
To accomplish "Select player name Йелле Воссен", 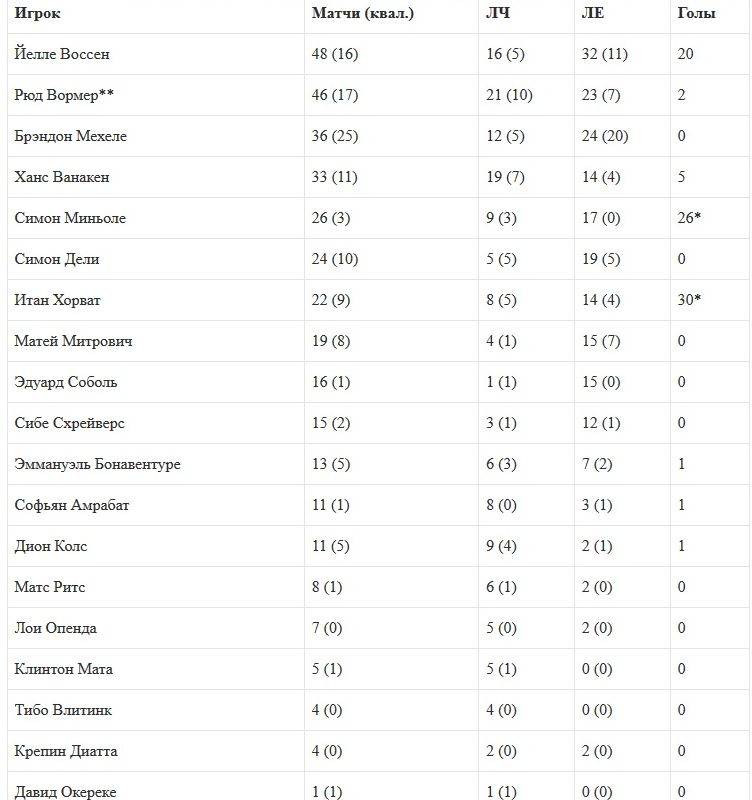I will (x=62, y=54).
